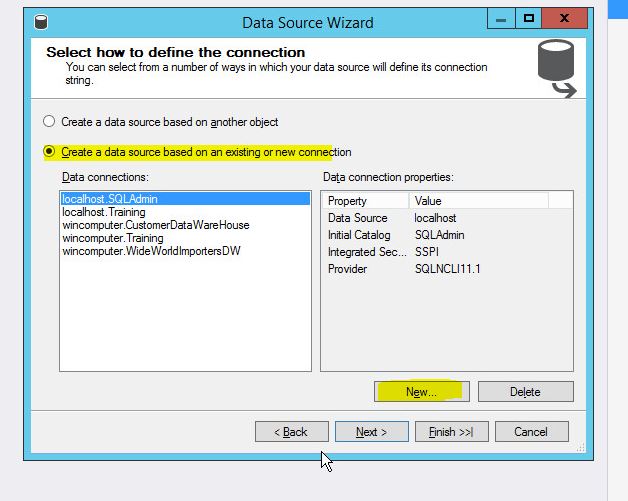Click the Value column header
This screenshot has width=628, height=501.
428,201
